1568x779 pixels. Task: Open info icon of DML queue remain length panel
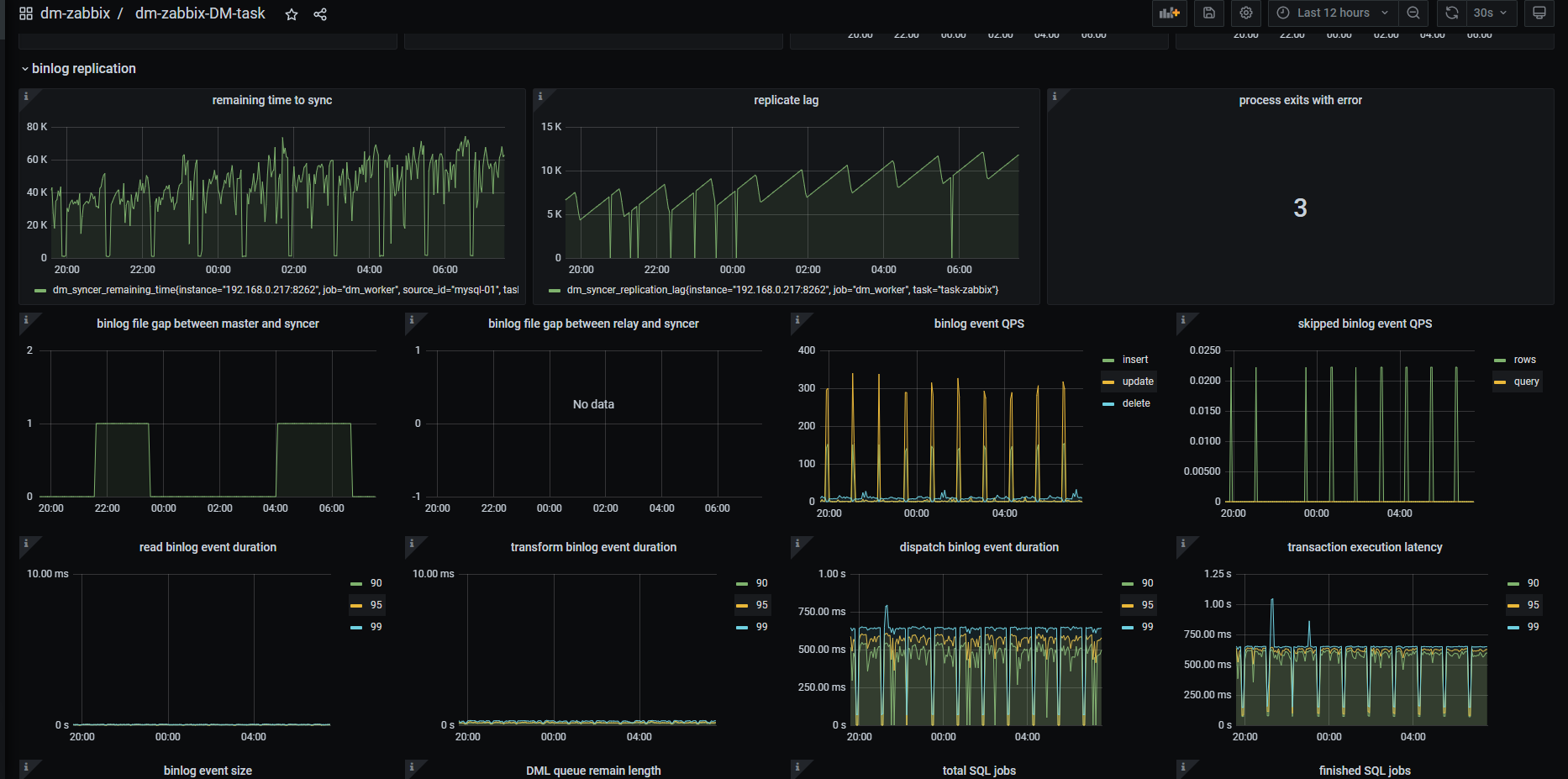click(x=412, y=767)
